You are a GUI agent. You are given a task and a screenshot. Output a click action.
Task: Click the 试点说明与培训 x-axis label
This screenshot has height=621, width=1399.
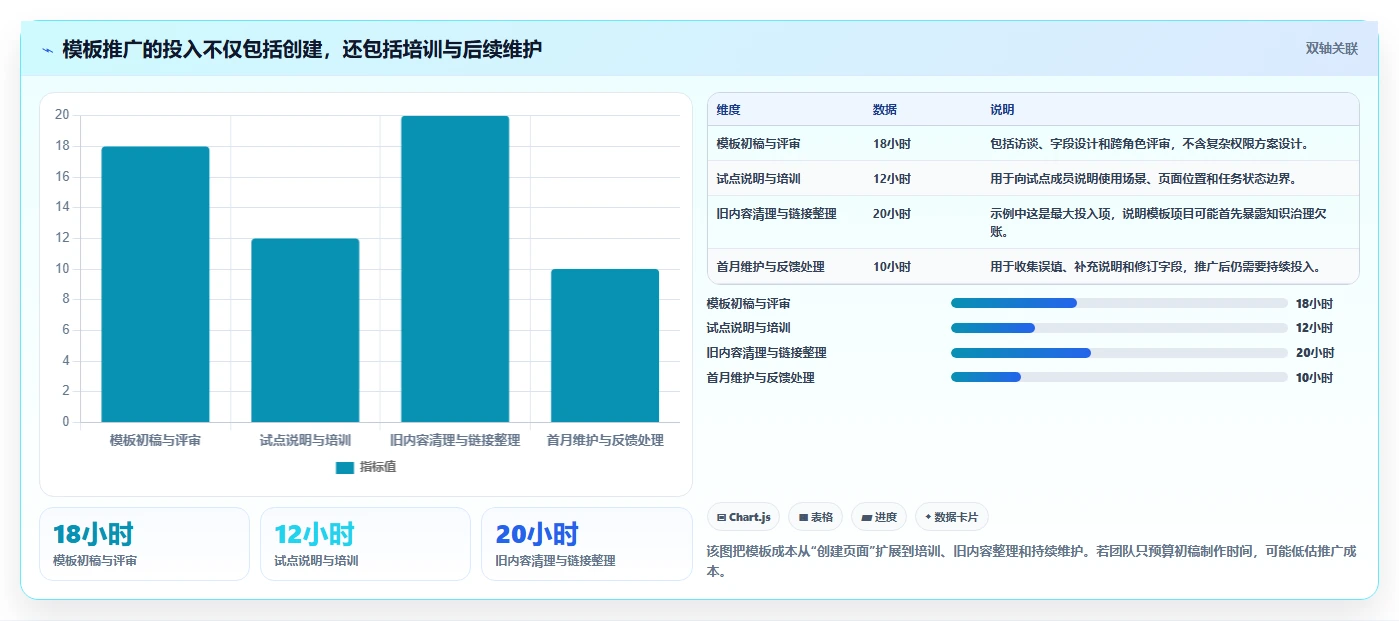305,440
